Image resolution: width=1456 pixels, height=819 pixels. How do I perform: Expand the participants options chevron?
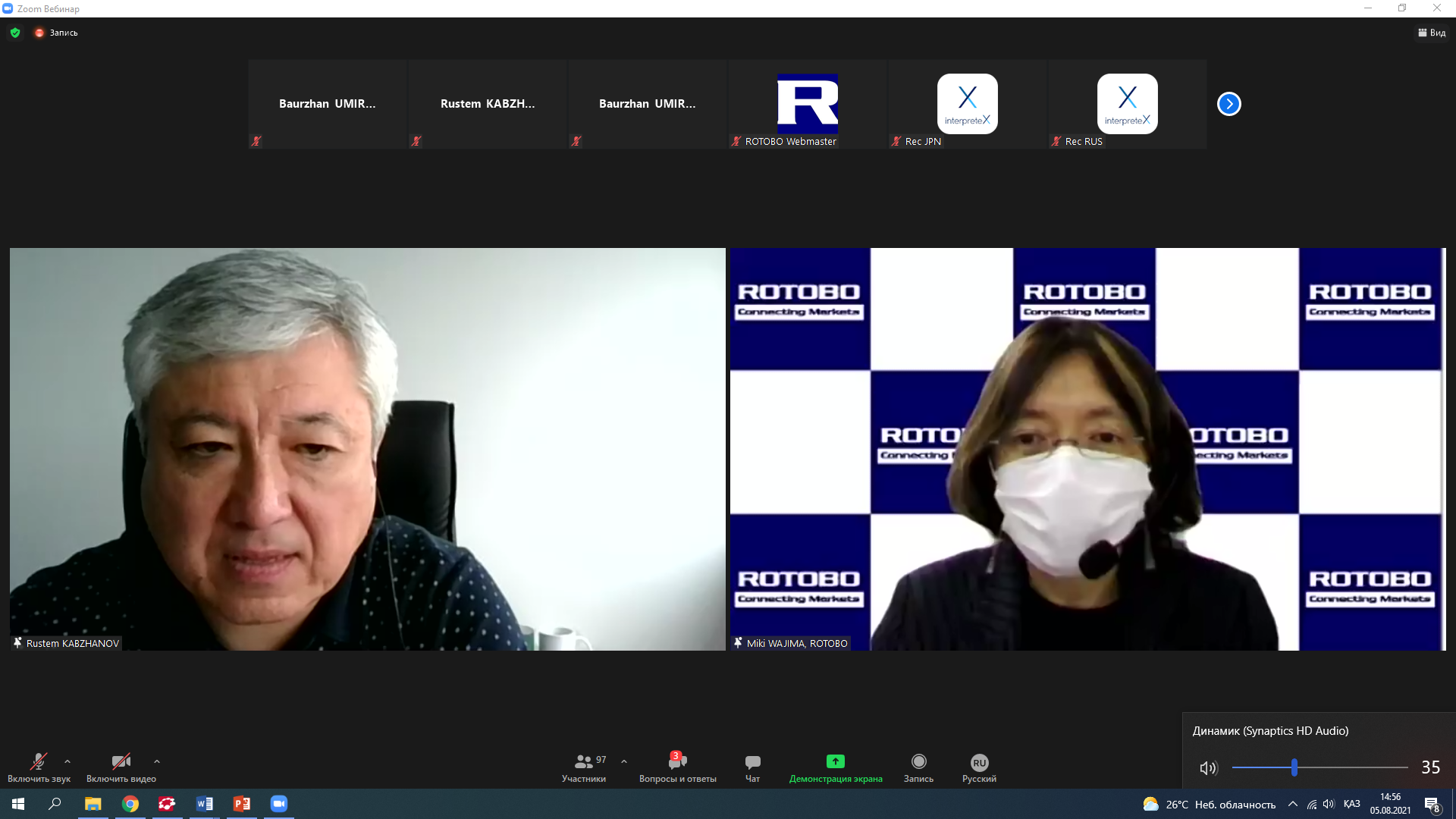click(x=624, y=761)
